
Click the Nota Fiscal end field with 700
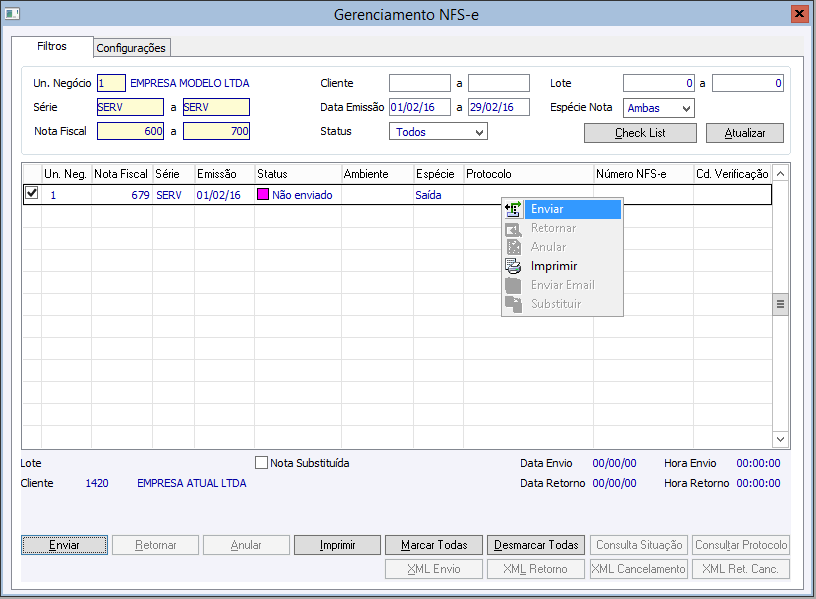click(x=216, y=131)
